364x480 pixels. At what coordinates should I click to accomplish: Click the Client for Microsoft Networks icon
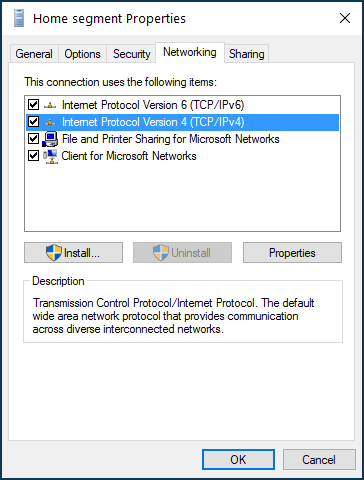(x=50, y=156)
